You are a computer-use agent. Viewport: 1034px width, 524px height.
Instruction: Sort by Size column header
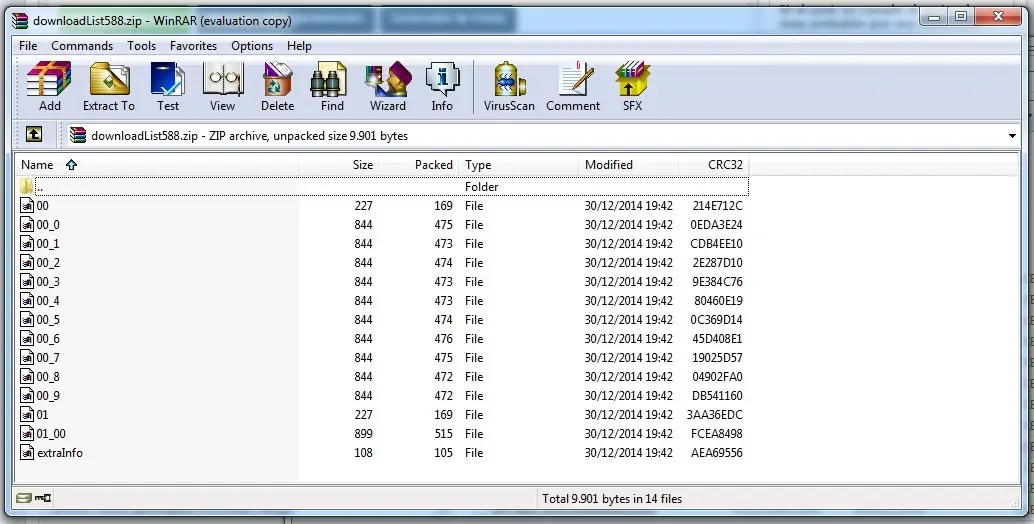pyautogui.click(x=338, y=165)
